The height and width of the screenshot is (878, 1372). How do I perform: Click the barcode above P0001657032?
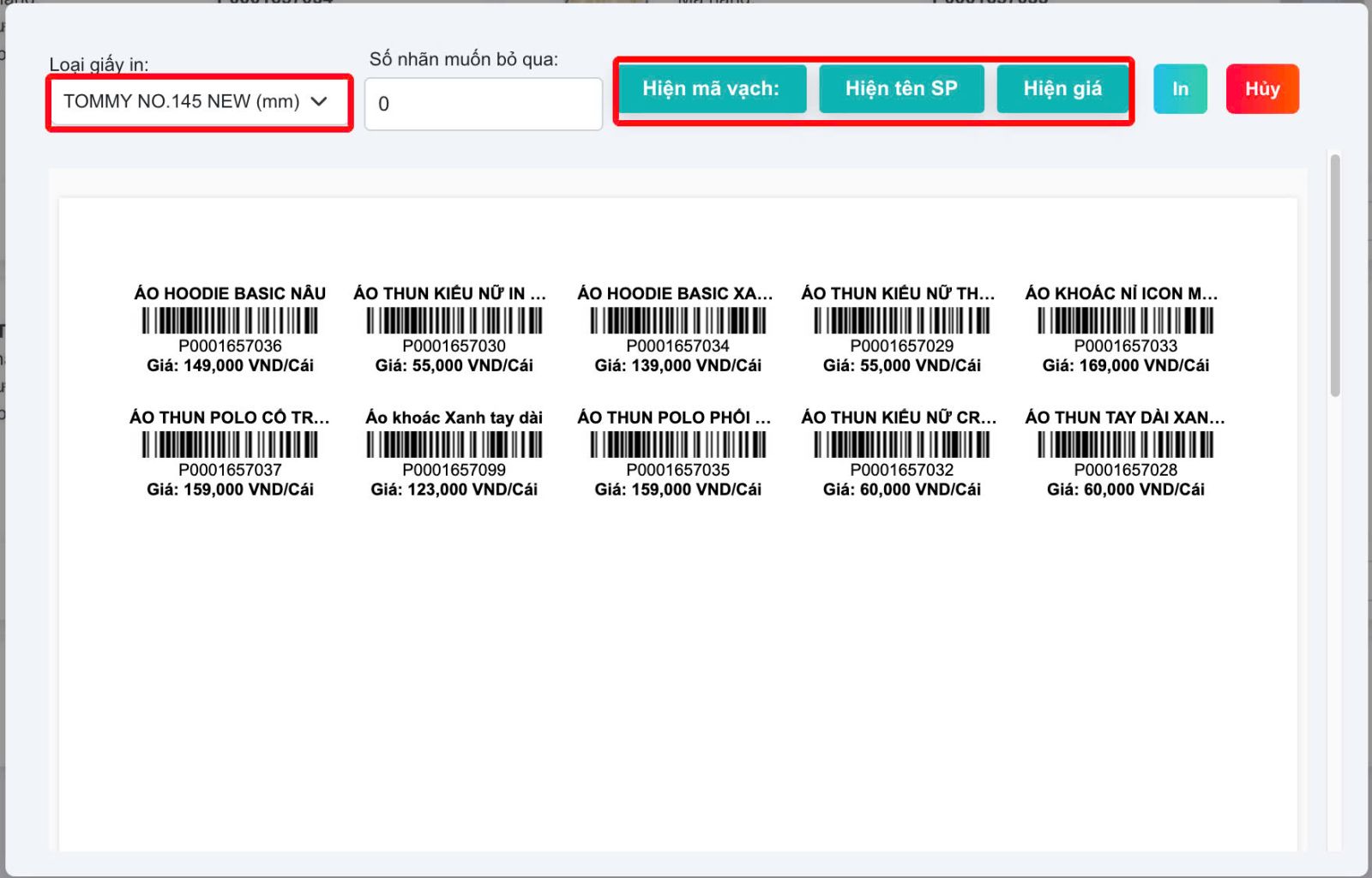coord(902,445)
